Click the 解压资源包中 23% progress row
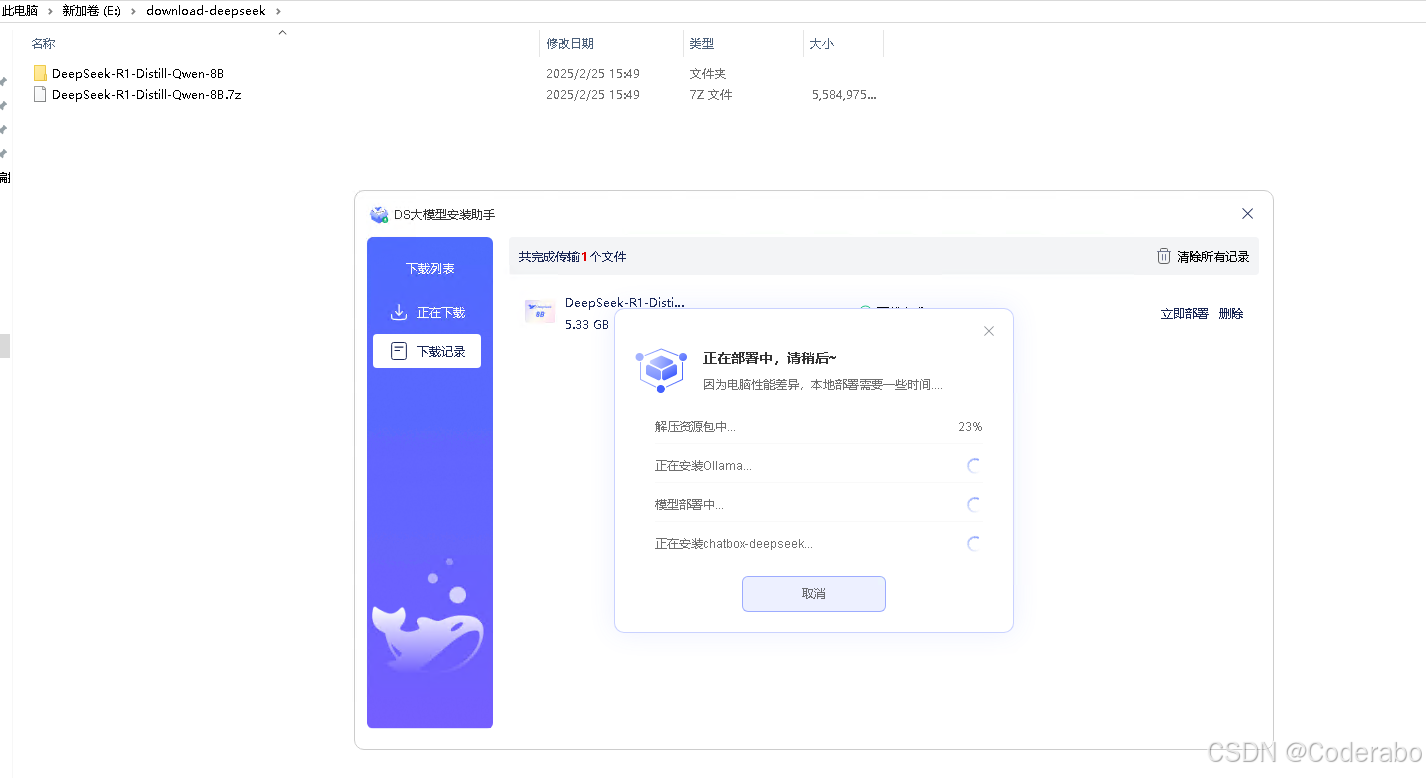Screen dimensions: 1426x778 (819, 426)
